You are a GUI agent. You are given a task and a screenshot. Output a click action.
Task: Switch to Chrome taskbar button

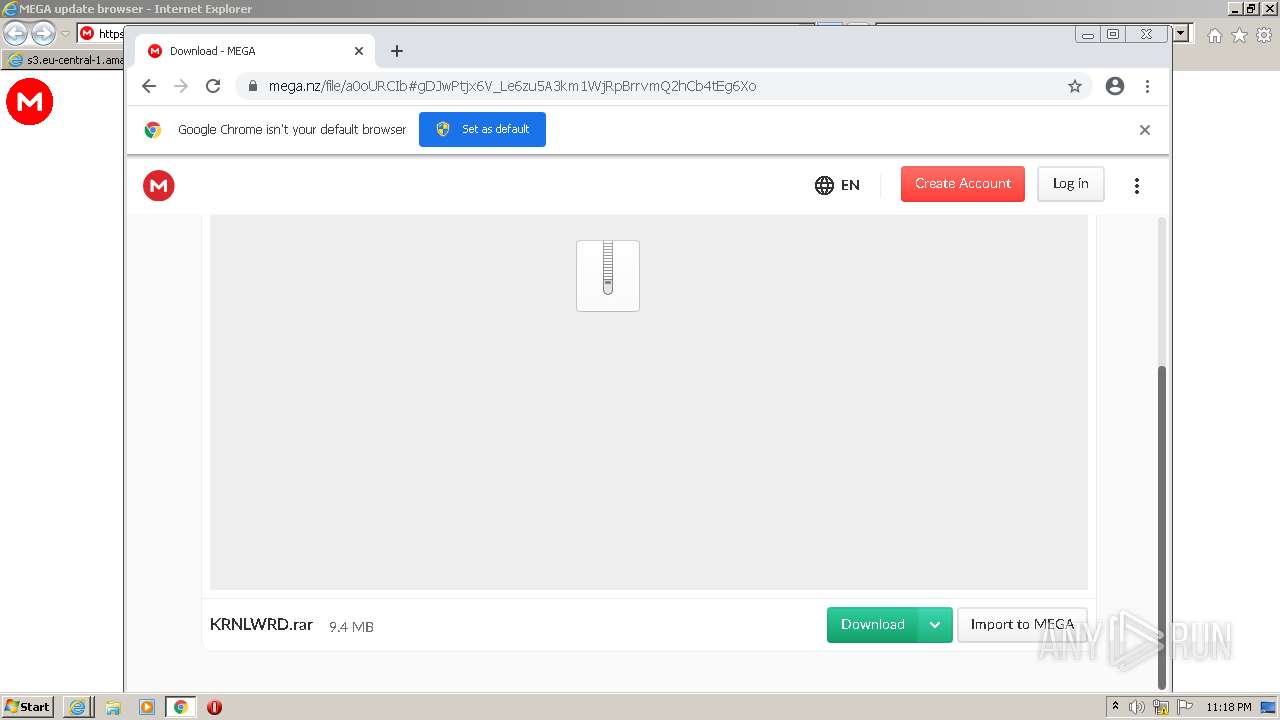(181, 707)
